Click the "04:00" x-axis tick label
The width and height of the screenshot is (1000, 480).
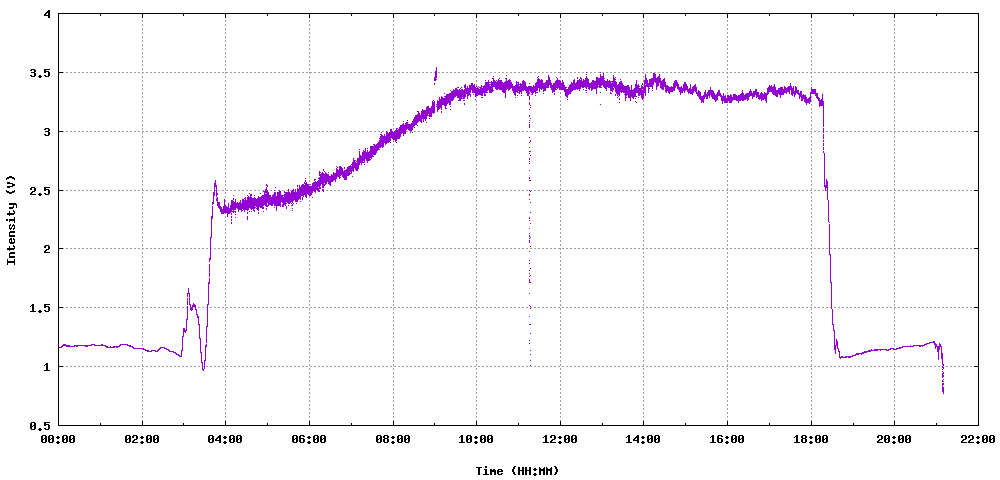226,439
